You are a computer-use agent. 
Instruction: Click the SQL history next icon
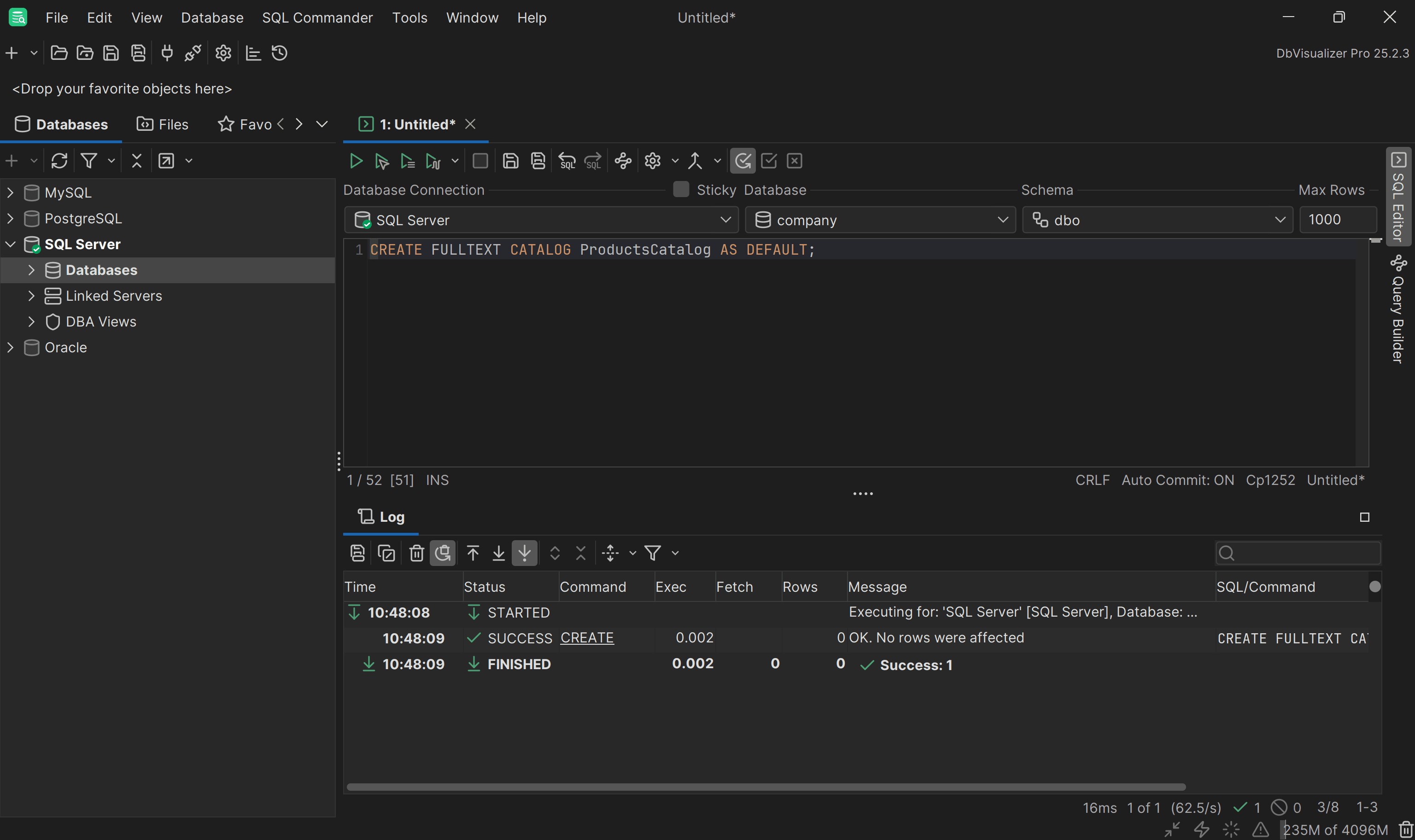pos(593,161)
